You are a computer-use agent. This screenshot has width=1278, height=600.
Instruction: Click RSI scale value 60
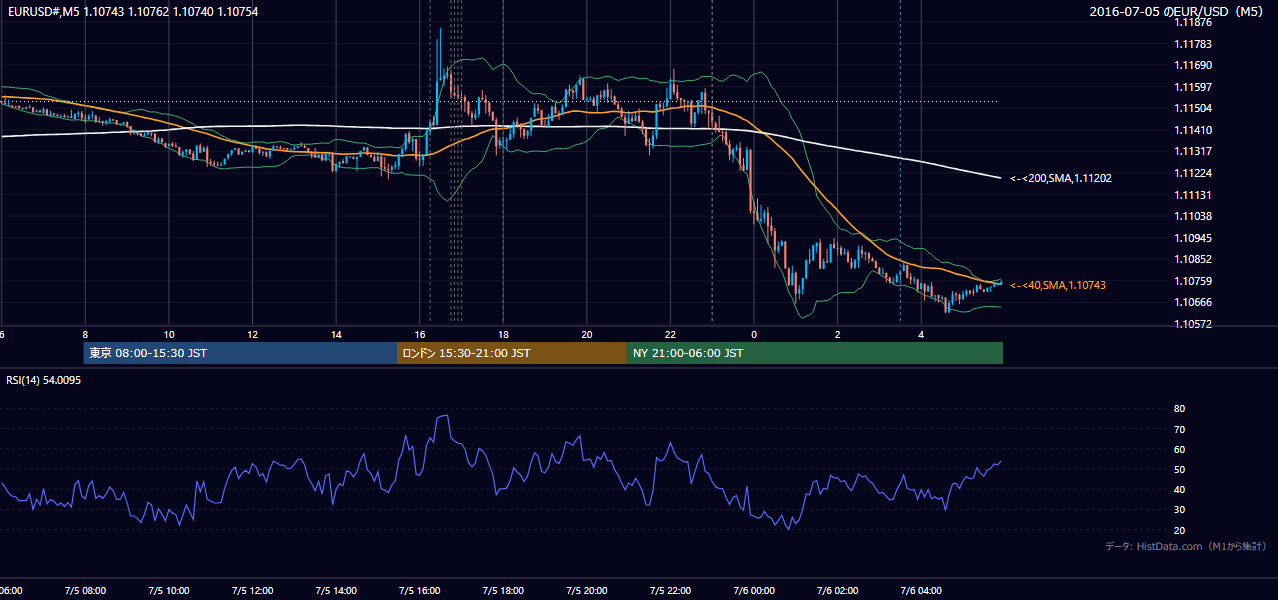(x=1179, y=449)
